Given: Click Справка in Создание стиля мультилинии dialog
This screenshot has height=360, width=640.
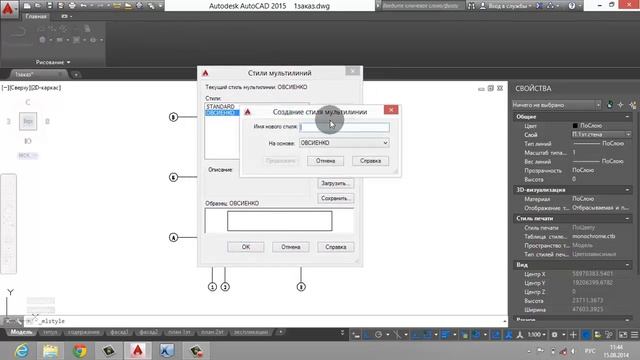Looking at the screenshot, I should point(370,161).
